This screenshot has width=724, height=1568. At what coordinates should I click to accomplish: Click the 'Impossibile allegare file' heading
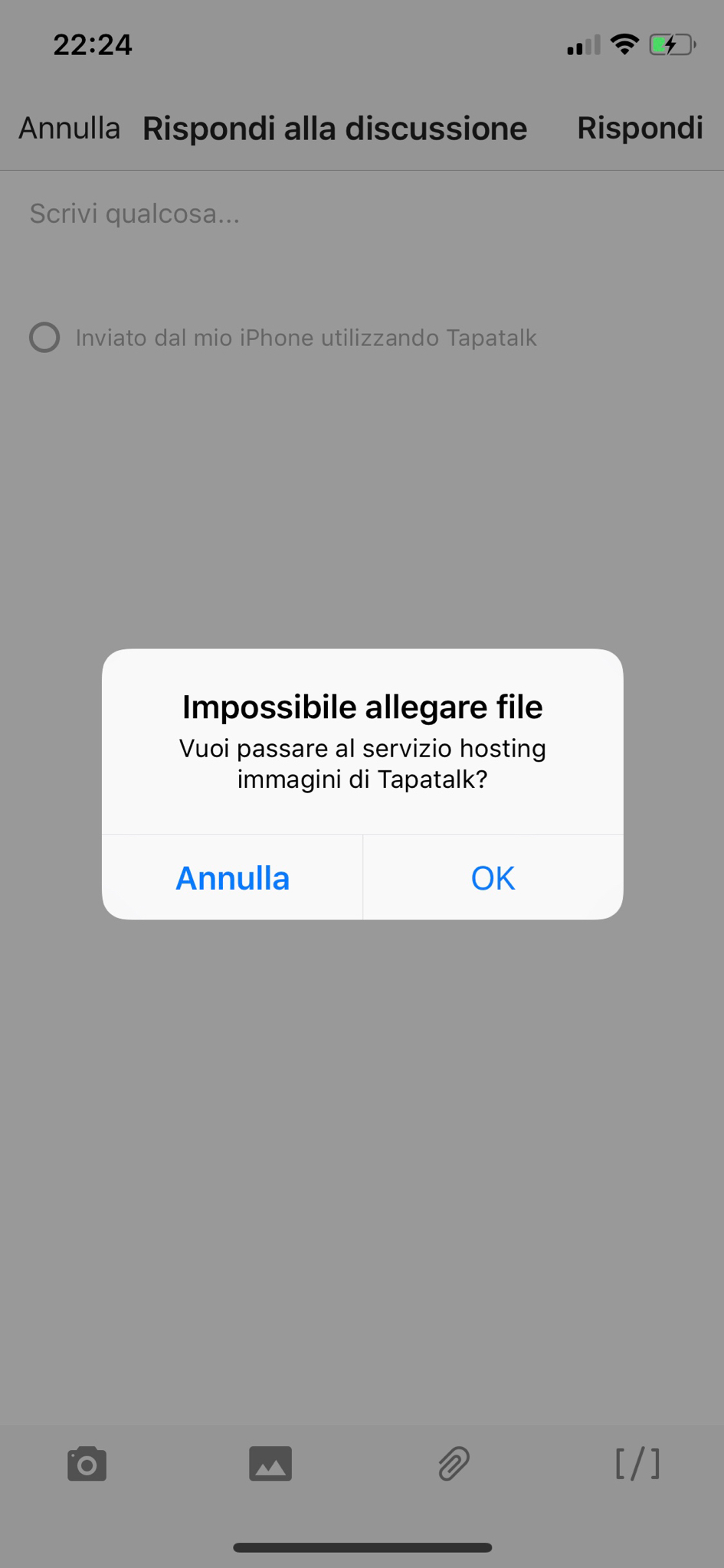pyautogui.click(x=362, y=707)
